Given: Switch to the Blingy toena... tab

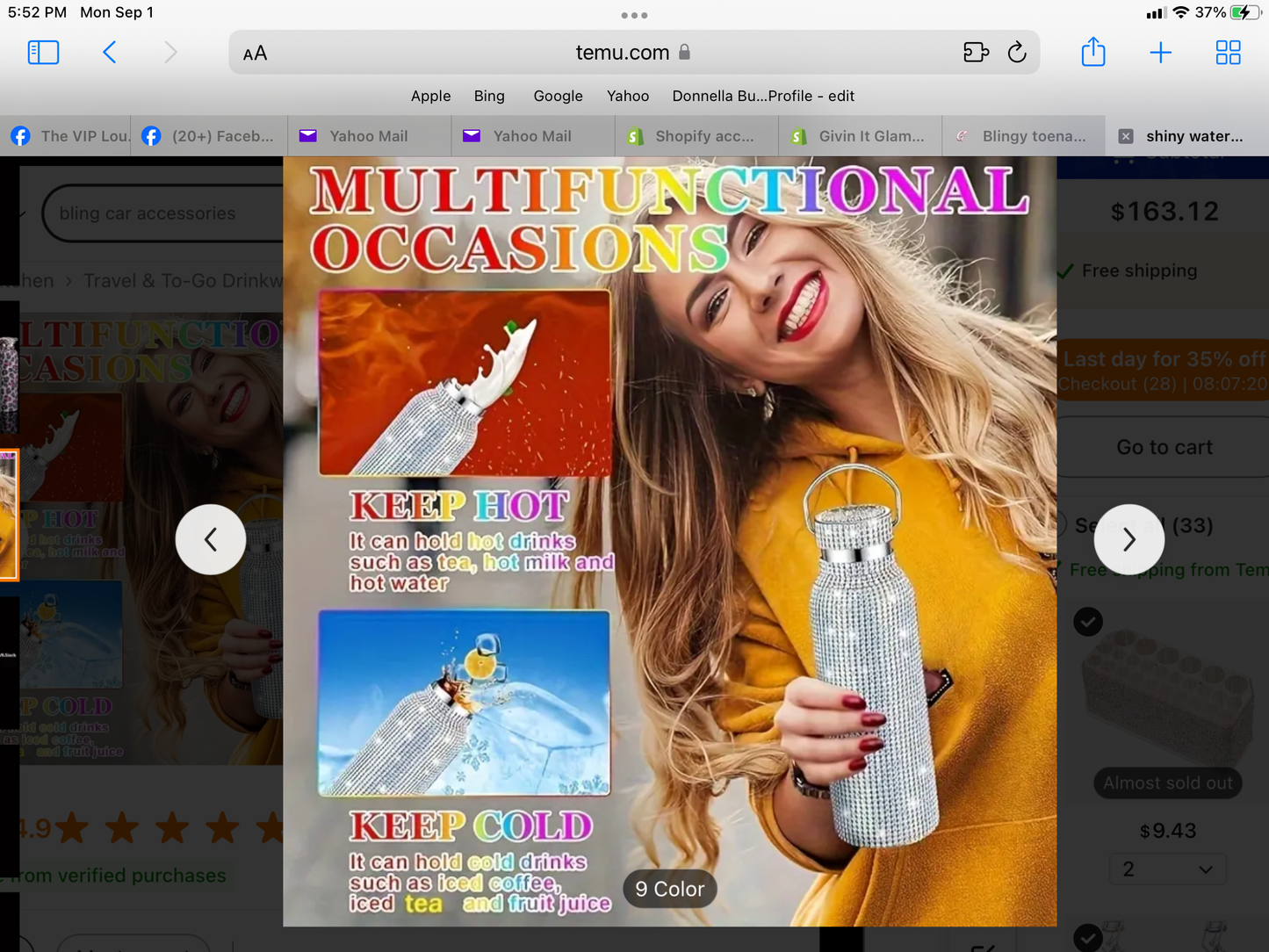Looking at the screenshot, I should coord(1024,136).
